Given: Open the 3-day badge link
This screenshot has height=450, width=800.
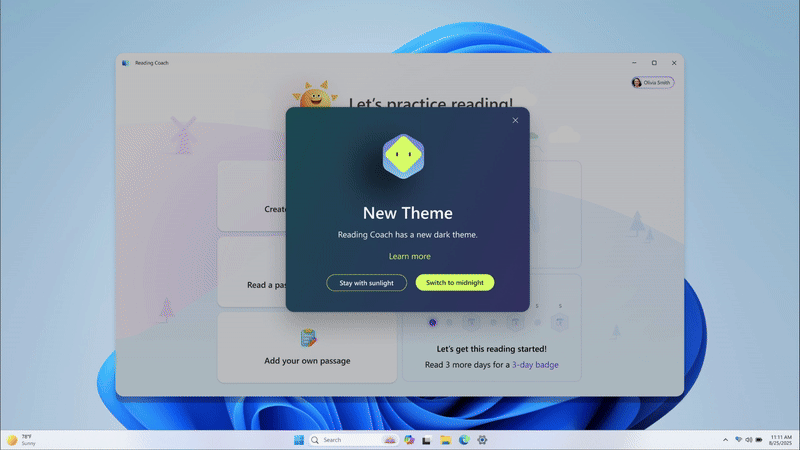Looking at the screenshot, I should pos(535,365).
